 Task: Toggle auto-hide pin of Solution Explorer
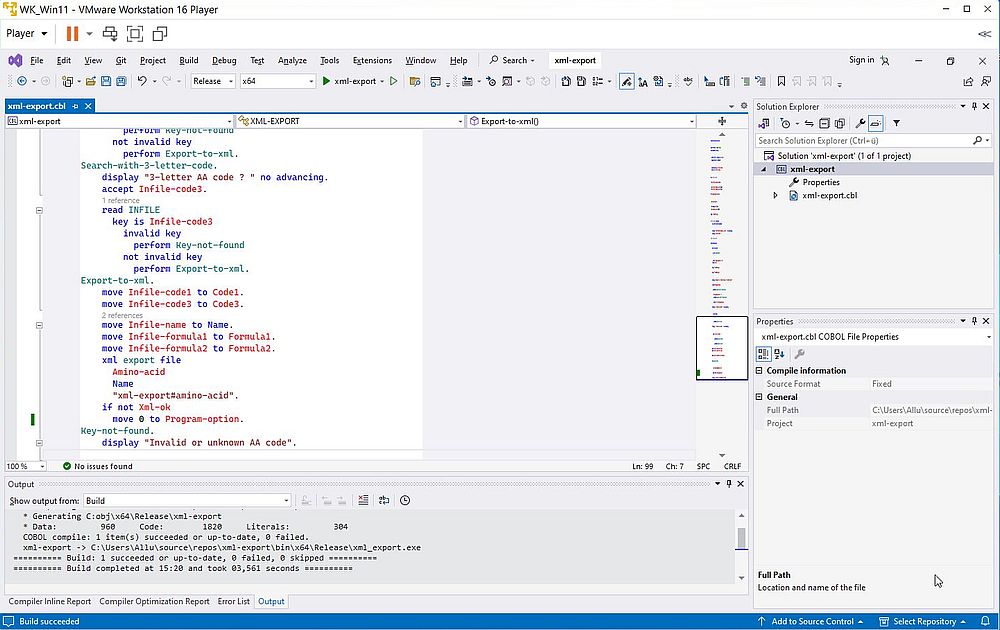(974, 106)
